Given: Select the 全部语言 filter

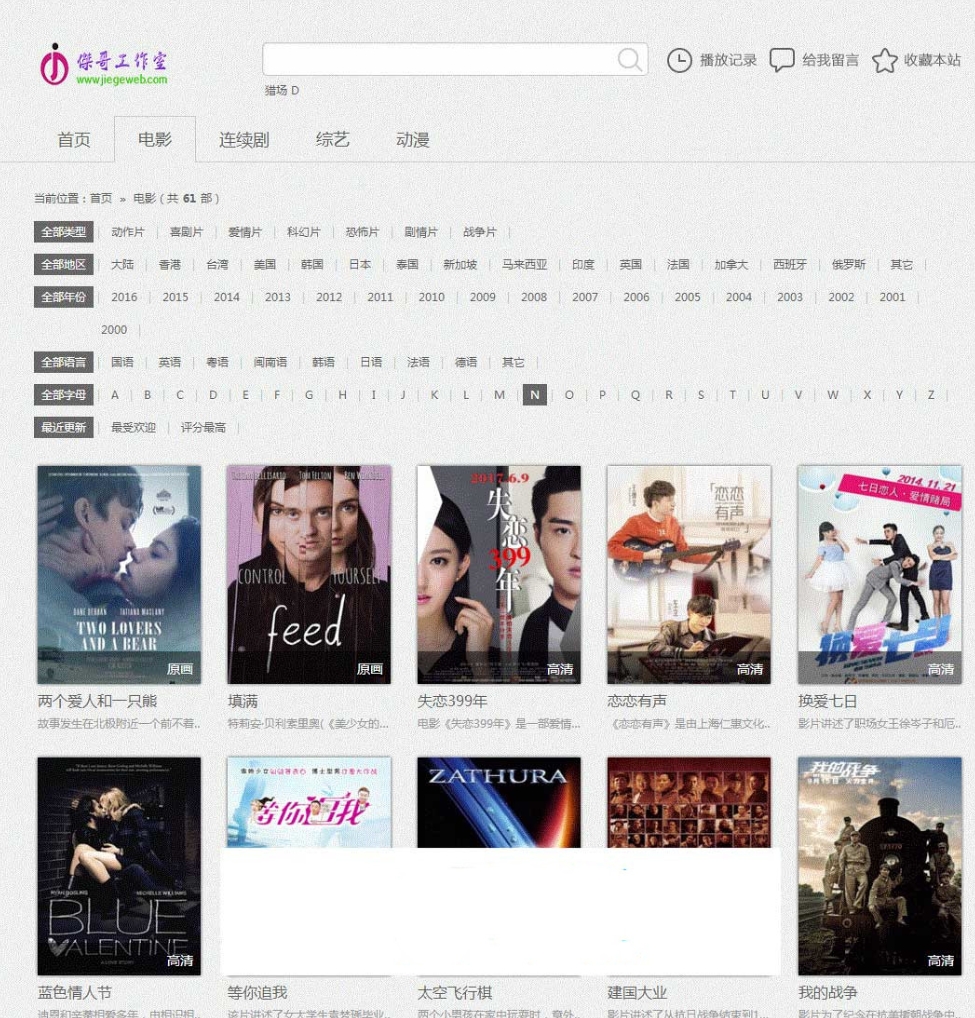Looking at the screenshot, I should [x=64, y=362].
